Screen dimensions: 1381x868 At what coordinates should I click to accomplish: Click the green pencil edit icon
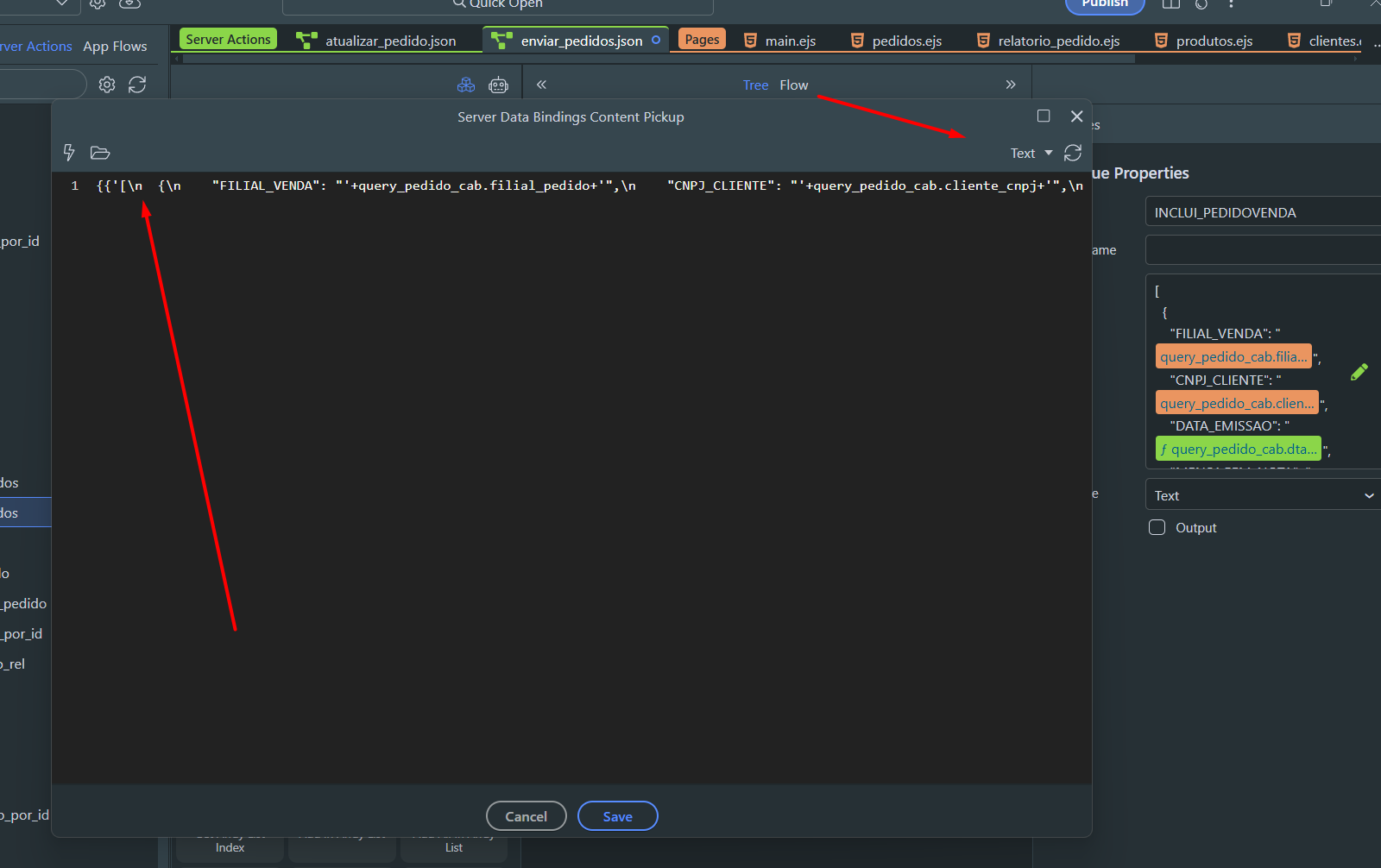(x=1359, y=372)
